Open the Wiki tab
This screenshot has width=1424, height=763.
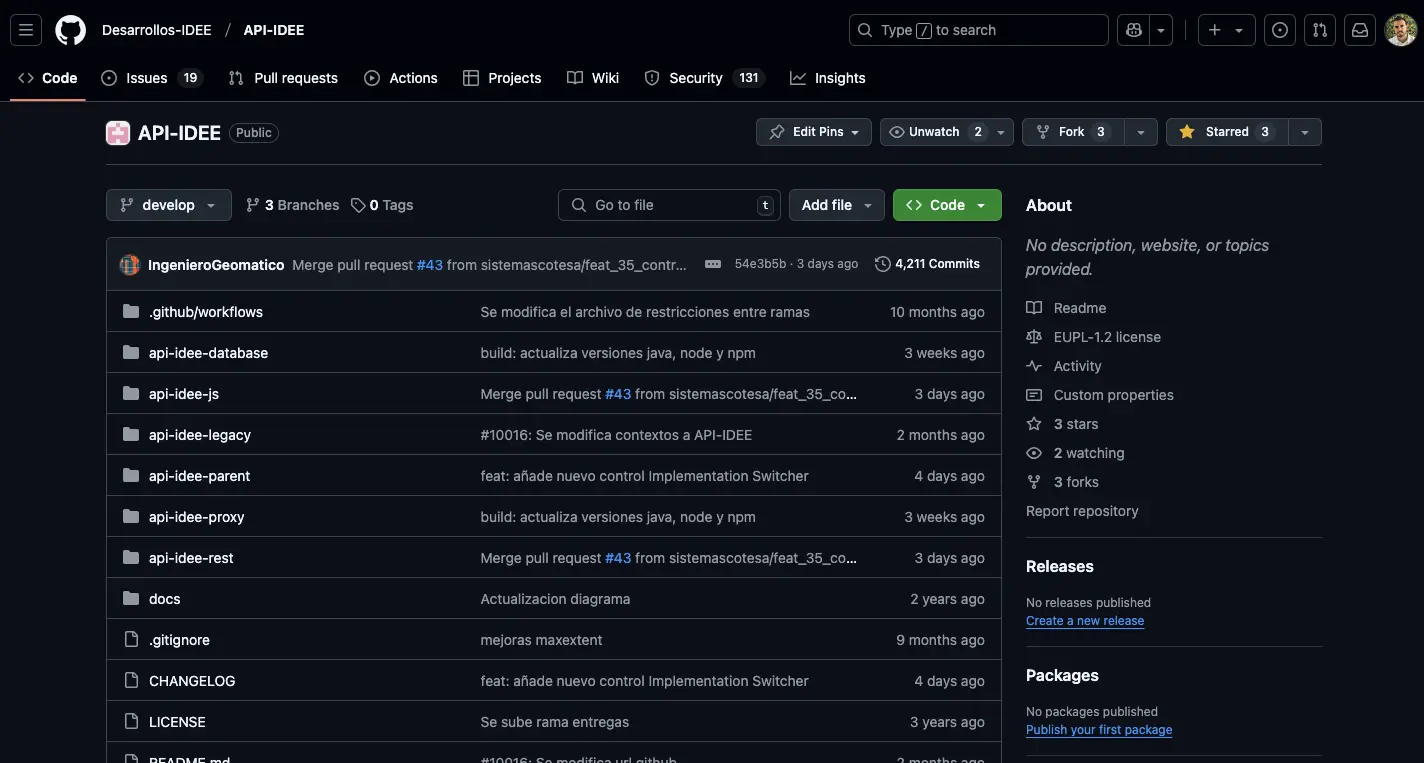coord(593,78)
